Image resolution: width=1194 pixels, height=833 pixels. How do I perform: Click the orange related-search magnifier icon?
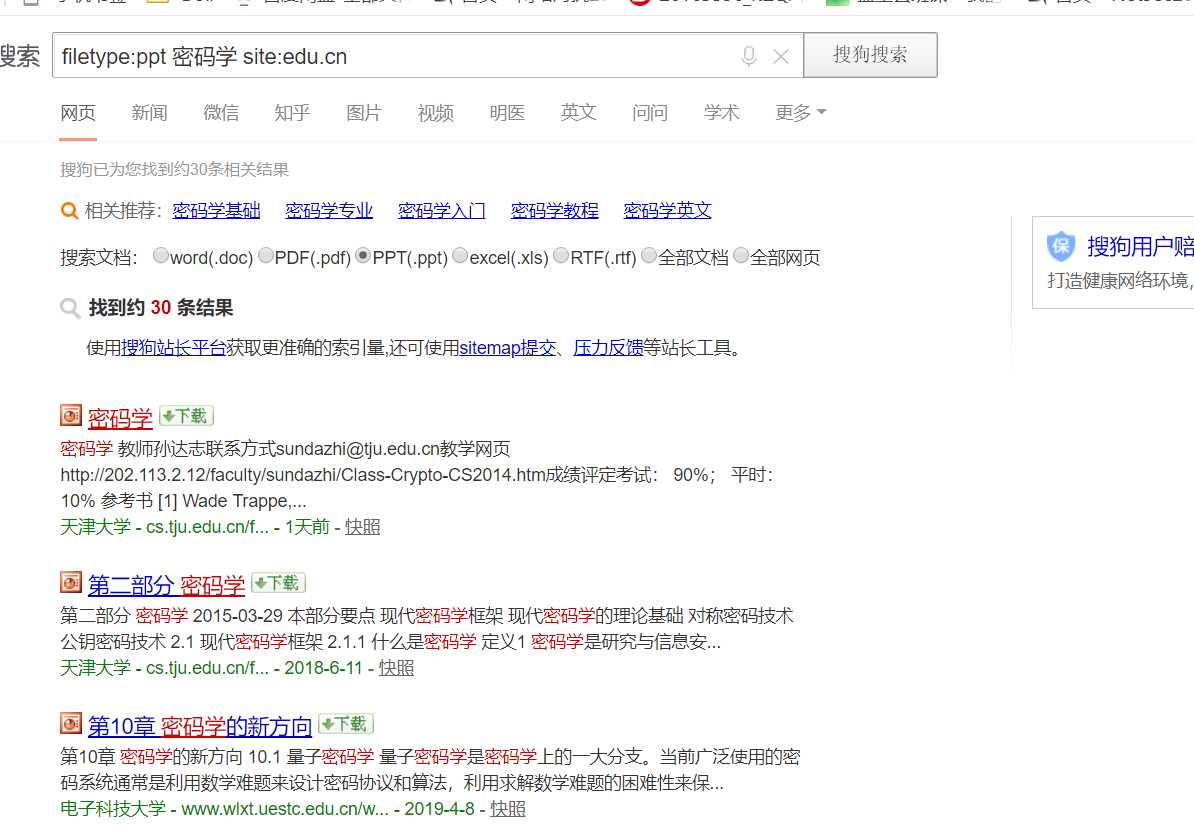(x=69, y=210)
